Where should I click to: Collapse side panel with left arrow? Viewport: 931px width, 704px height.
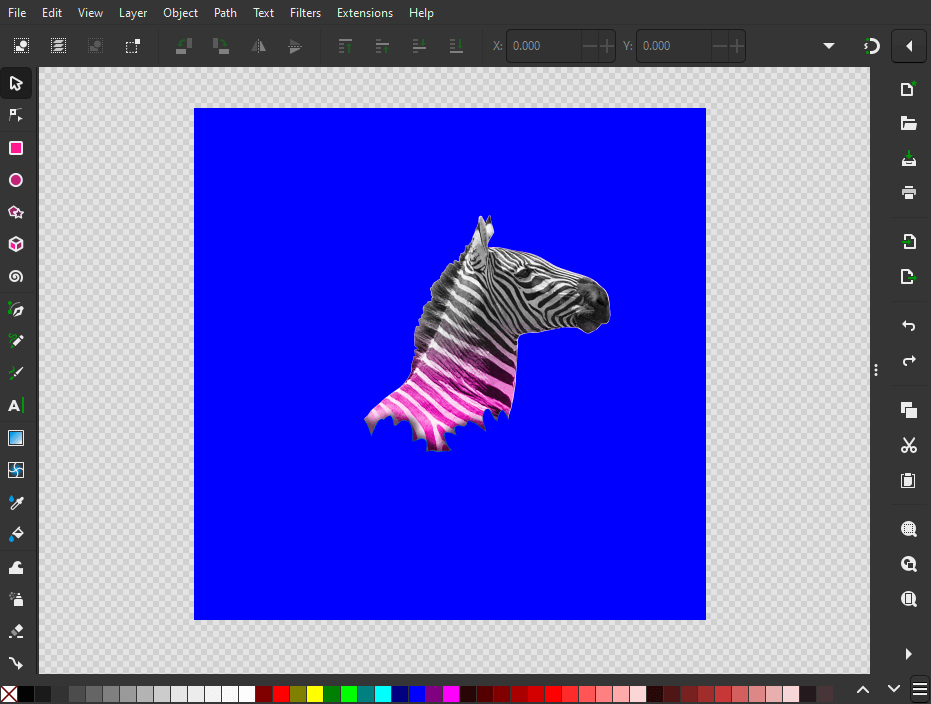[909, 46]
